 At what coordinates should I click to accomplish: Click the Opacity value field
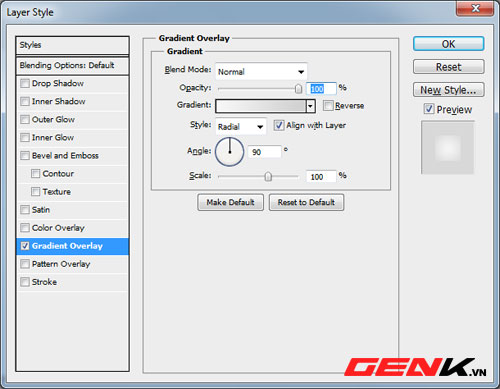click(321, 89)
